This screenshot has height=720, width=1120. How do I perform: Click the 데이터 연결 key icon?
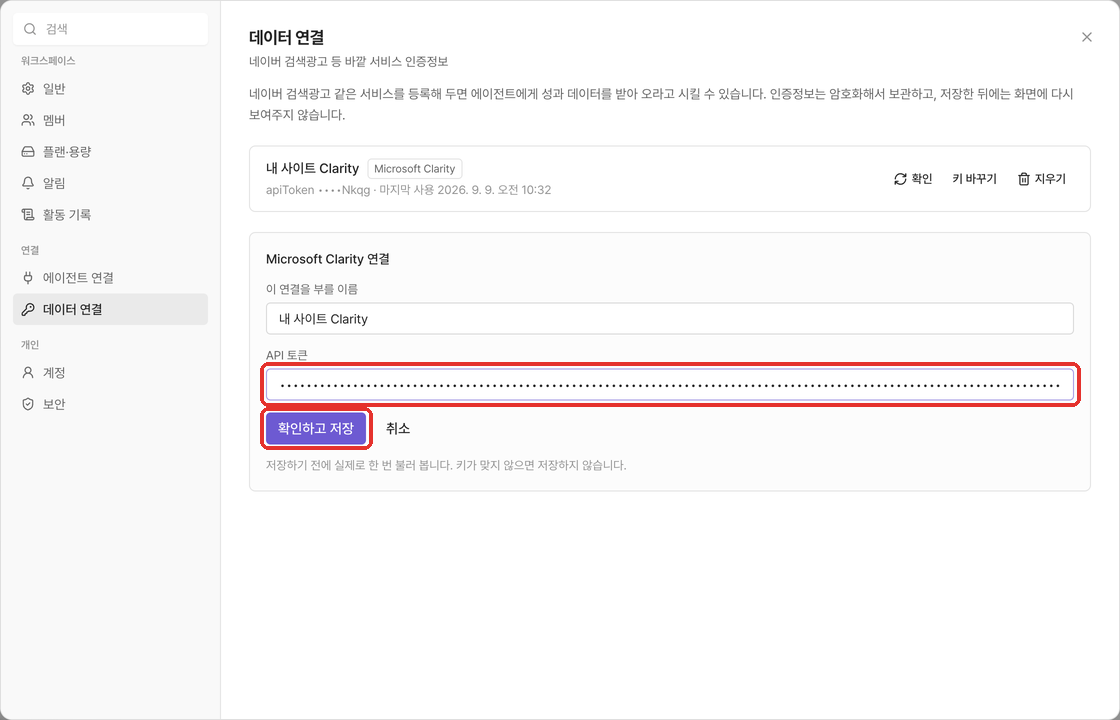pos(28,309)
